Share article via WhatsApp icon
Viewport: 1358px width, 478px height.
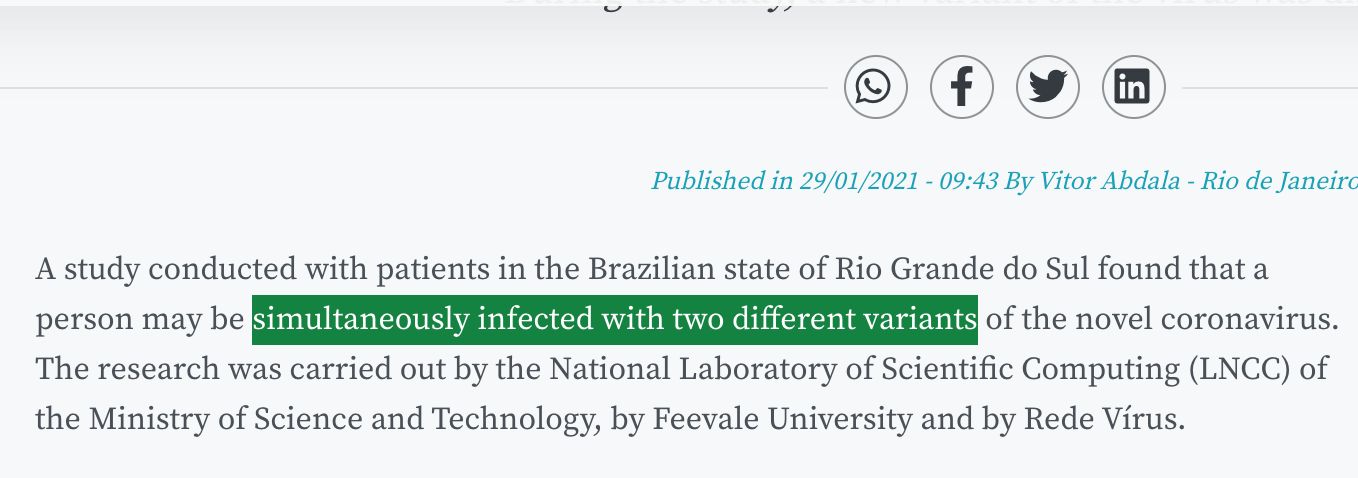coord(875,88)
